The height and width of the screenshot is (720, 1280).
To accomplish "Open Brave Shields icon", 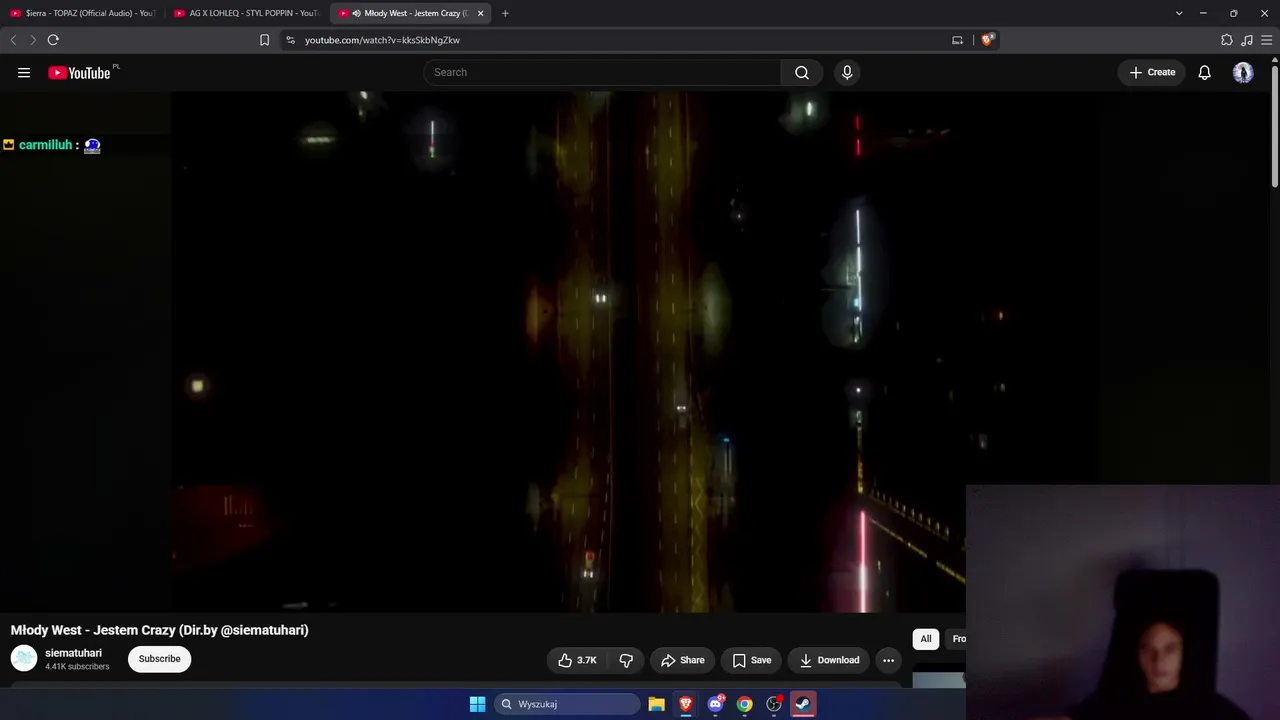I will (x=988, y=40).
